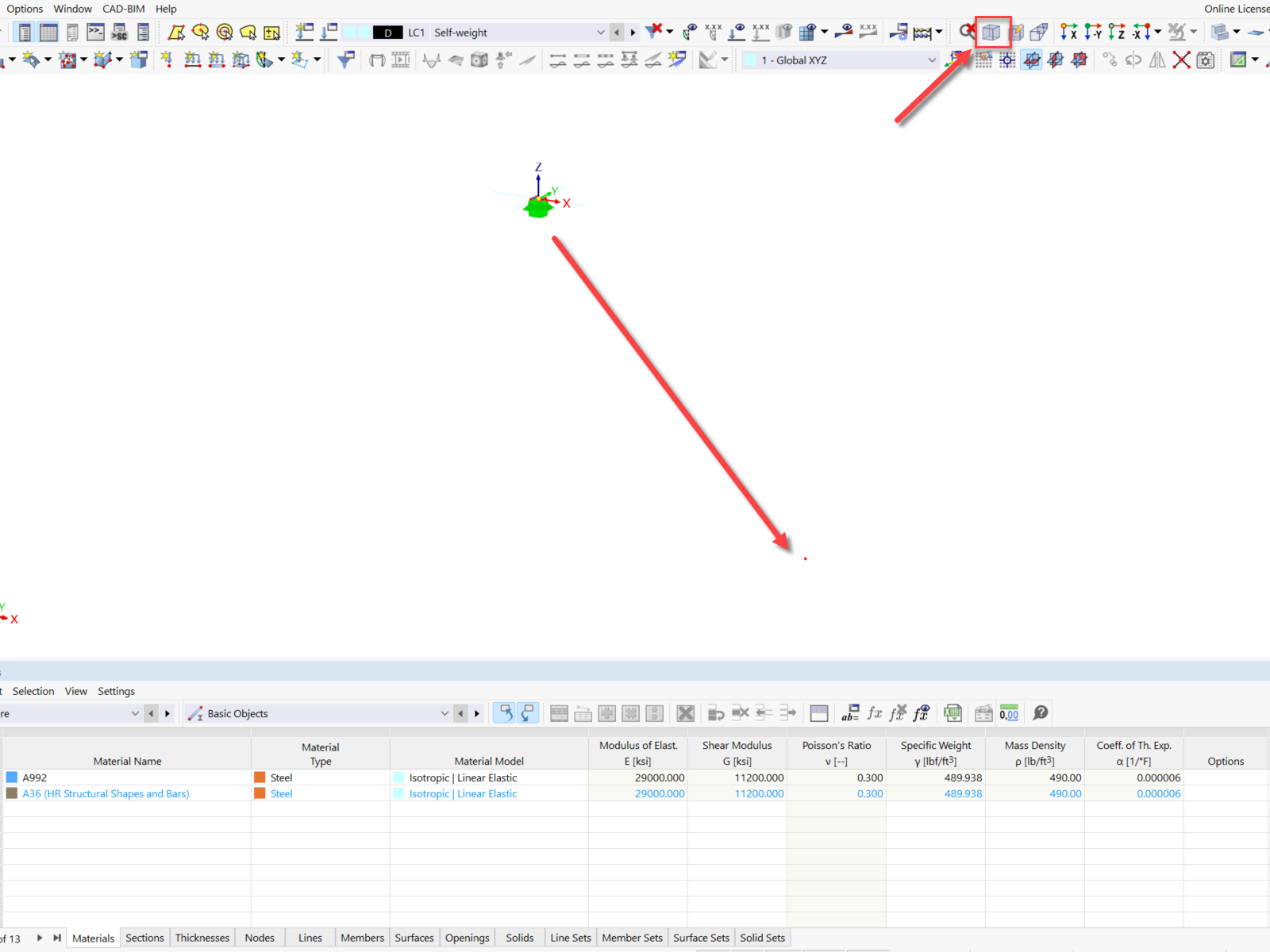Click the decimal places 0,00 icon
The image size is (1270, 952).
[1009, 713]
